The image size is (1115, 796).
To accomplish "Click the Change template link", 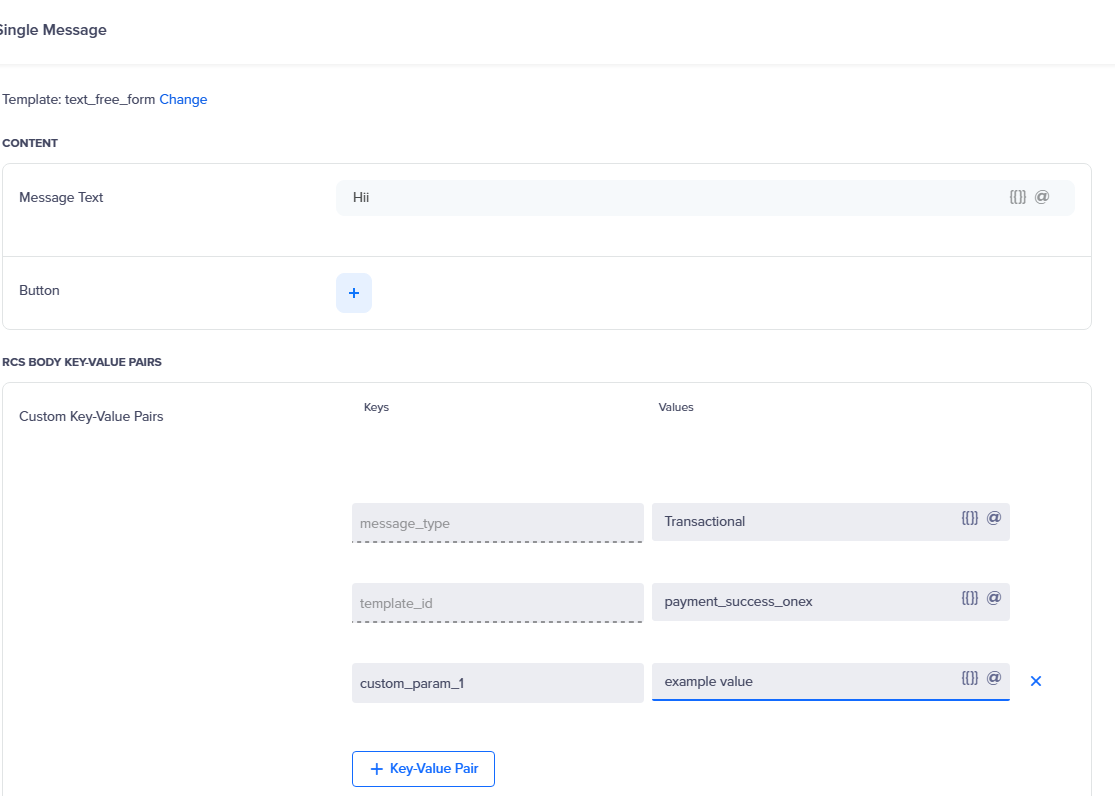I will (183, 100).
